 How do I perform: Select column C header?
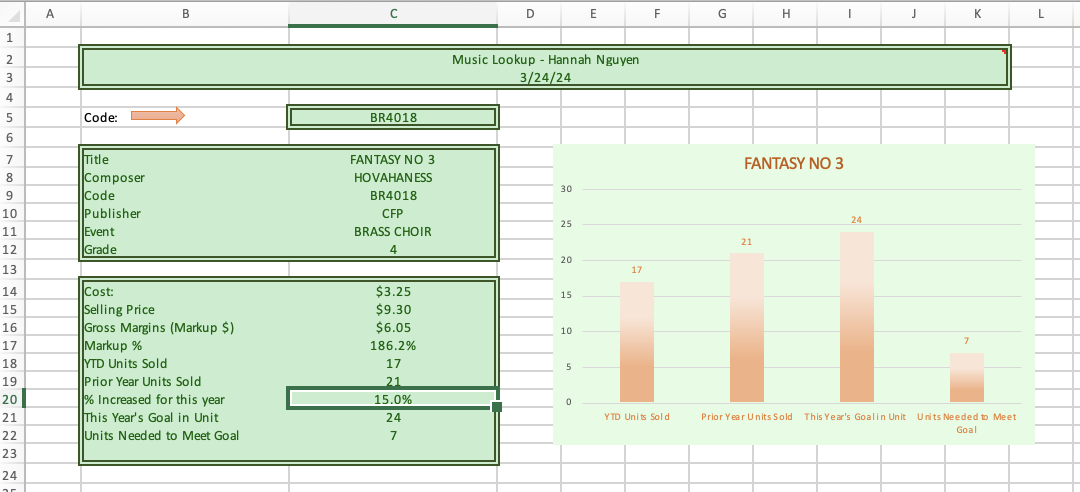[x=393, y=13]
